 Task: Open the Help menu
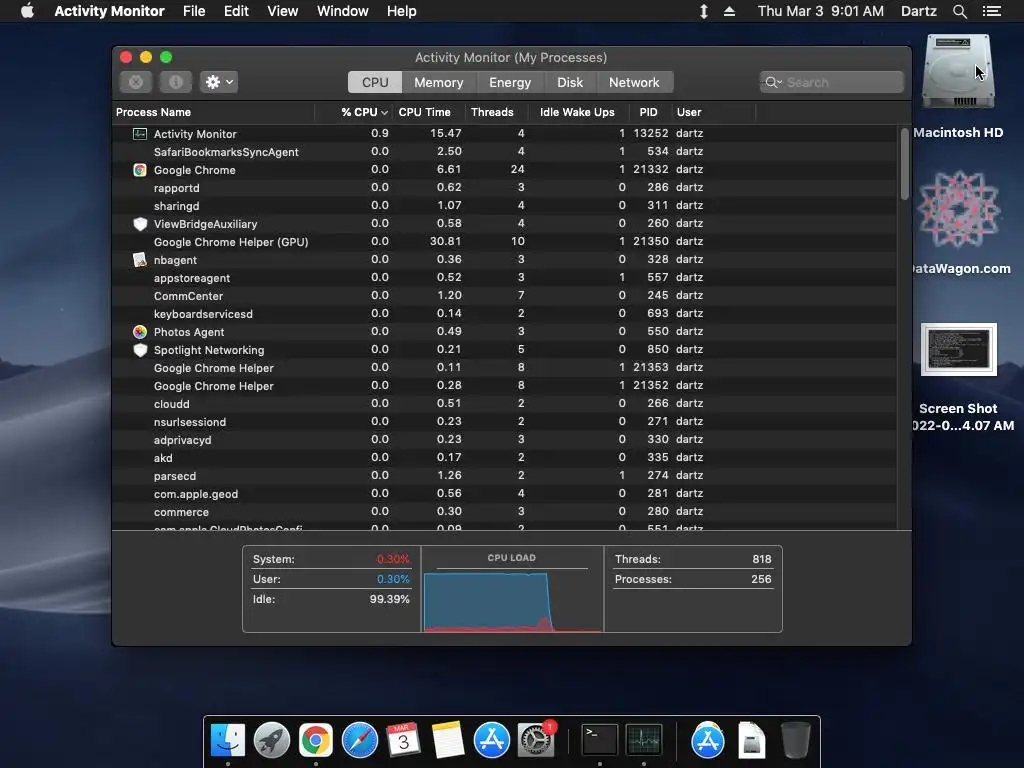click(x=401, y=11)
